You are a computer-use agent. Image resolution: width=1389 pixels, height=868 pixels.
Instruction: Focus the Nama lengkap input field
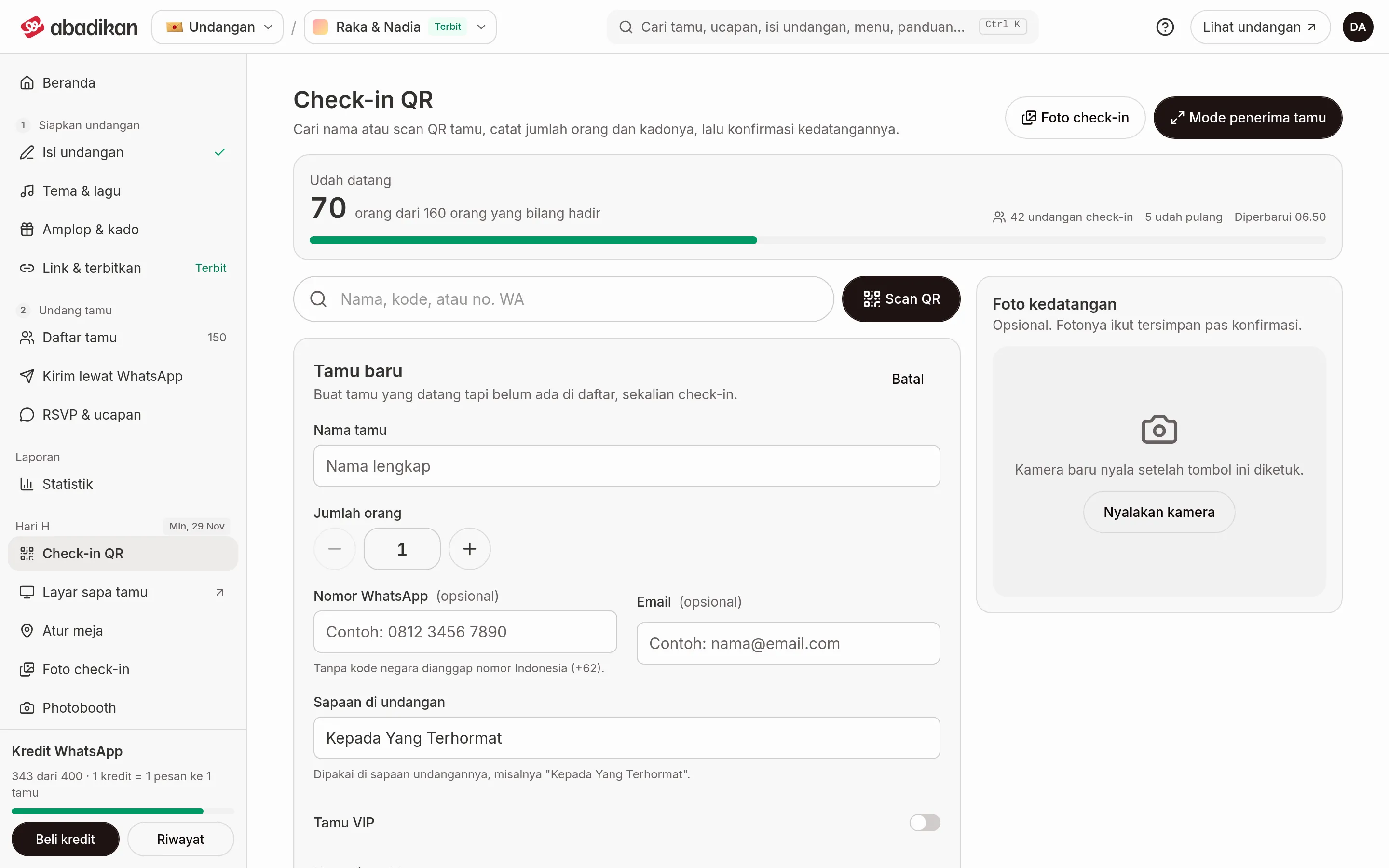coord(627,466)
